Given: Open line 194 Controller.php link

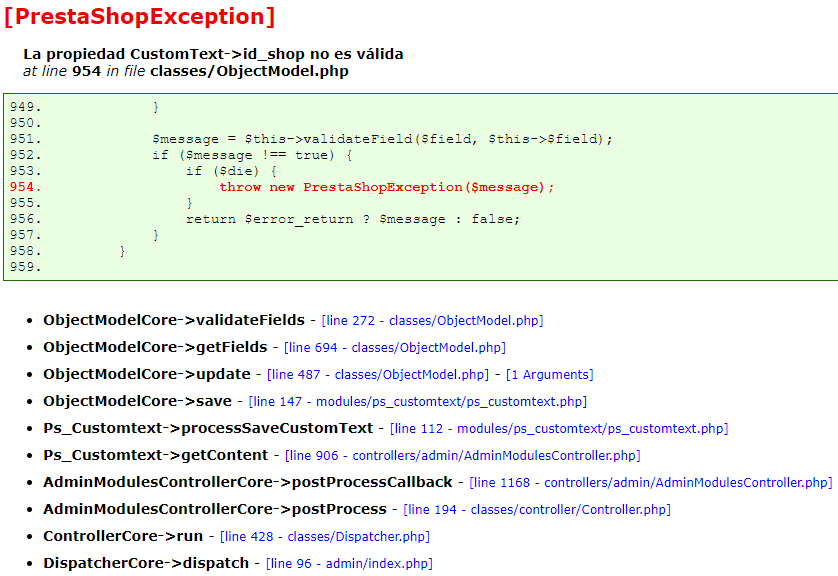Looking at the screenshot, I should [537, 510].
